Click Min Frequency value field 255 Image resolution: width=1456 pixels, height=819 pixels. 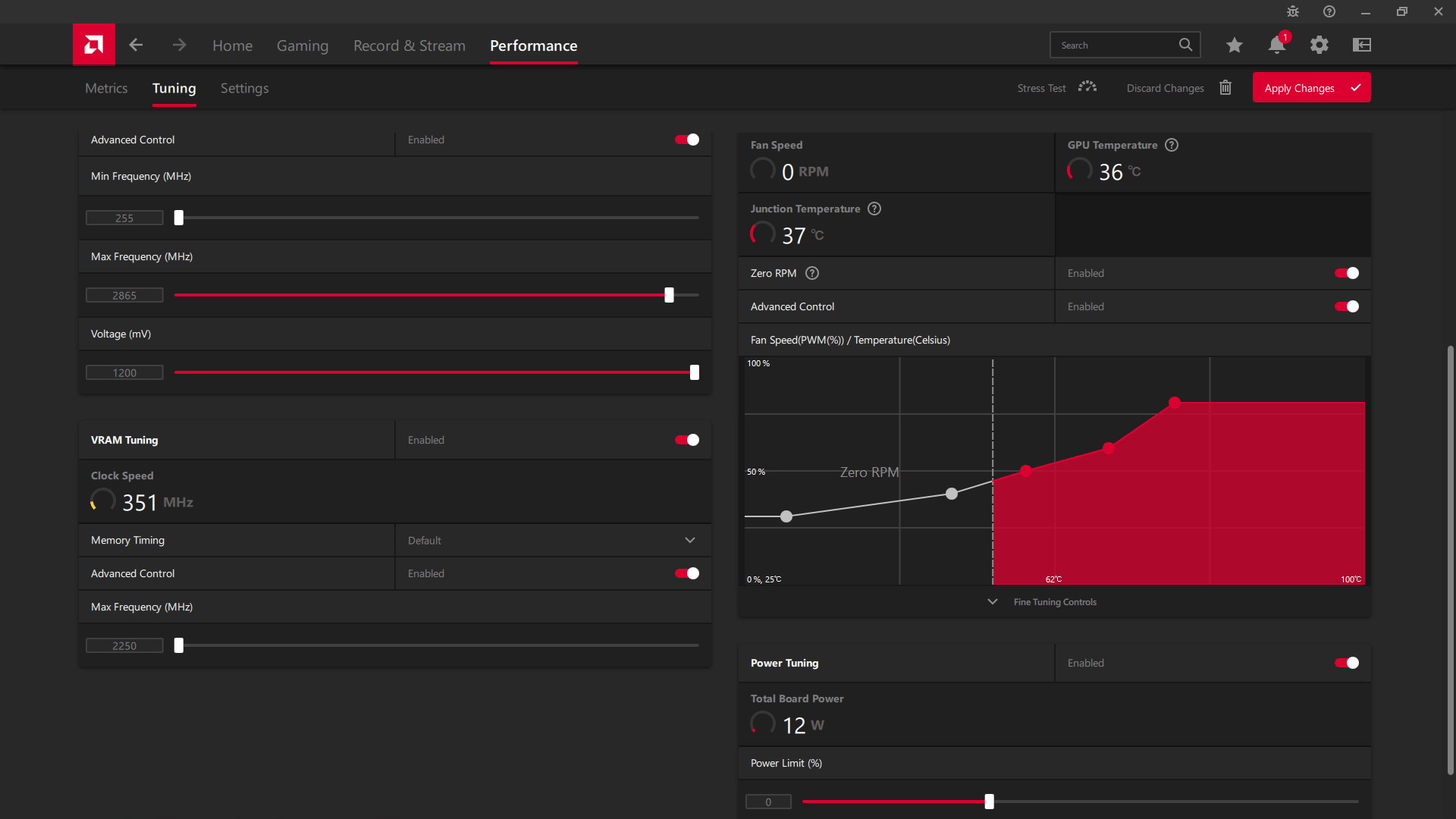tap(124, 218)
